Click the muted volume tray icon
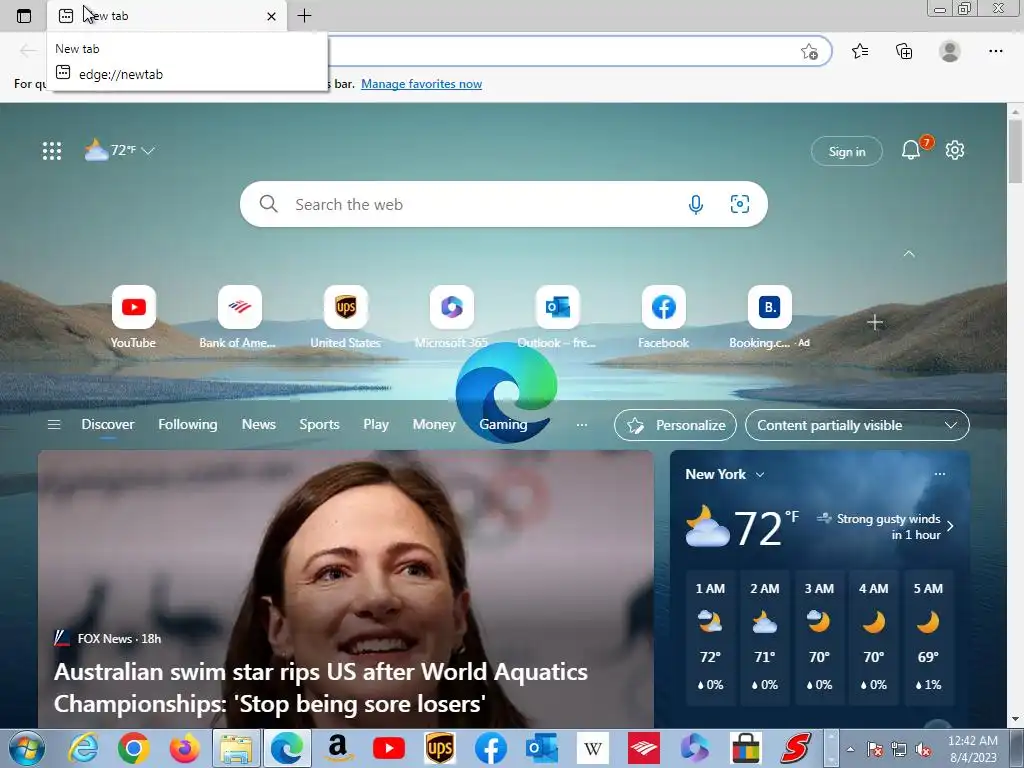The height and width of the screenshot is (768, 1024). coord(923,749)
